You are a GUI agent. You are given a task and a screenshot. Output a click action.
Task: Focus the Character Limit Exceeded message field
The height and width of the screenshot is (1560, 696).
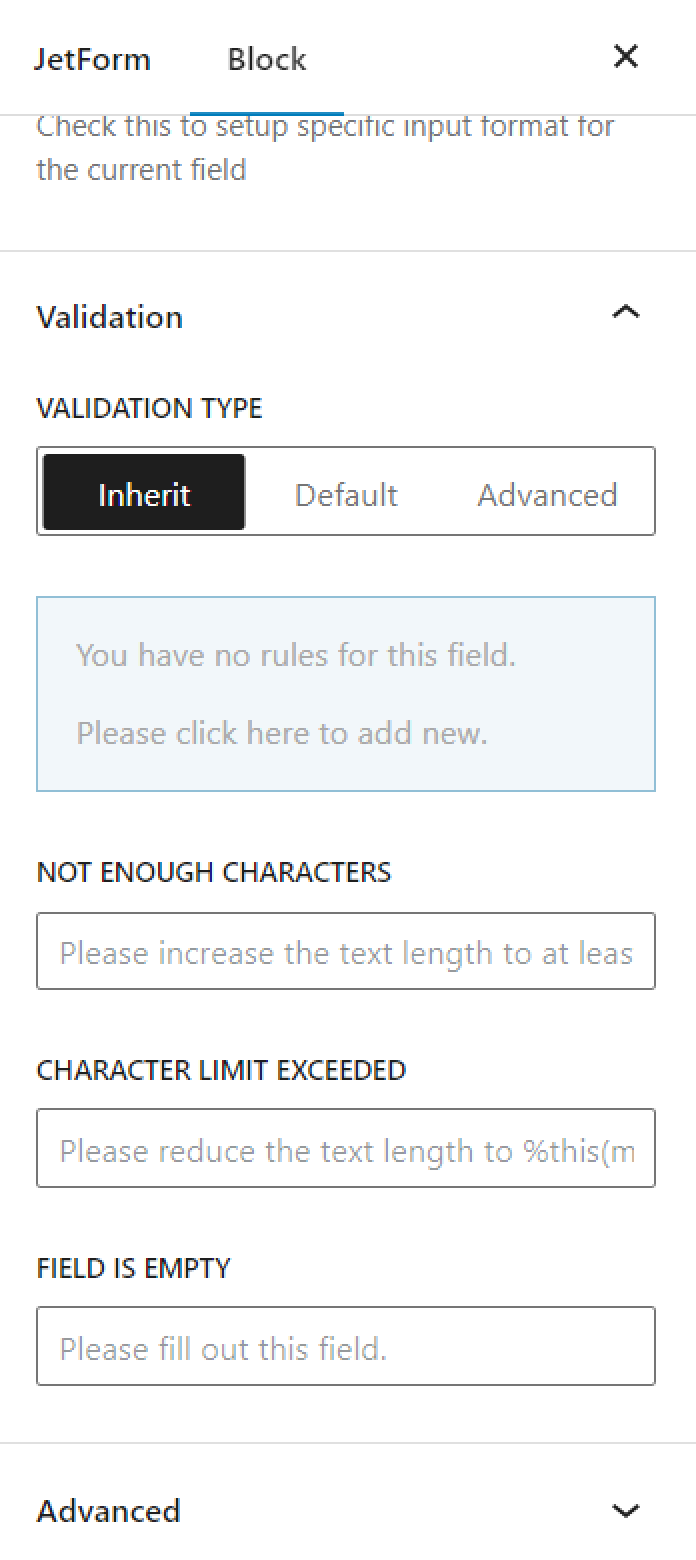point(346,1148)
